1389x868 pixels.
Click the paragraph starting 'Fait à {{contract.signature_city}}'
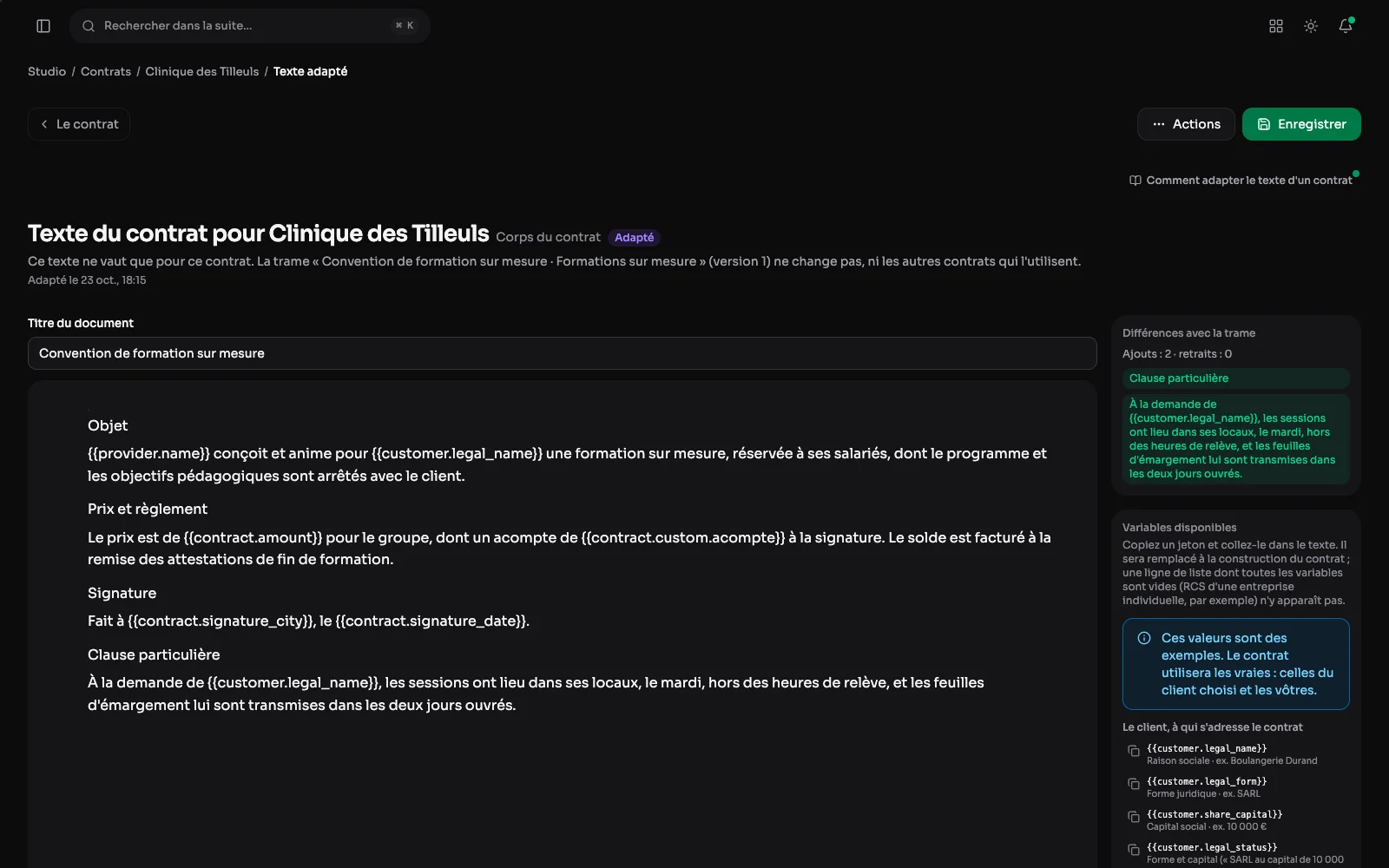coord(308,621)
